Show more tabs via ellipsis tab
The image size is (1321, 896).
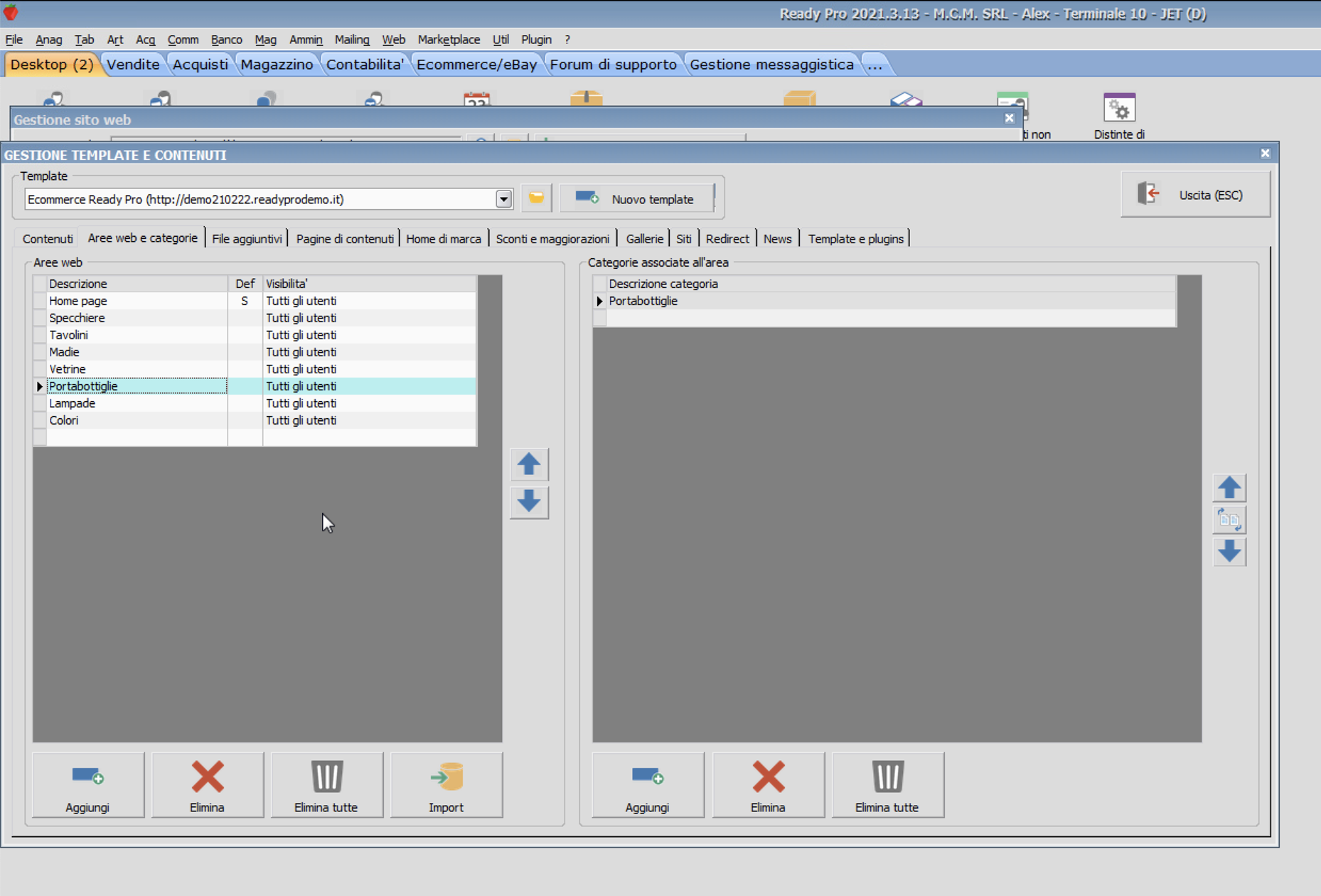click(x=875, y=65)
